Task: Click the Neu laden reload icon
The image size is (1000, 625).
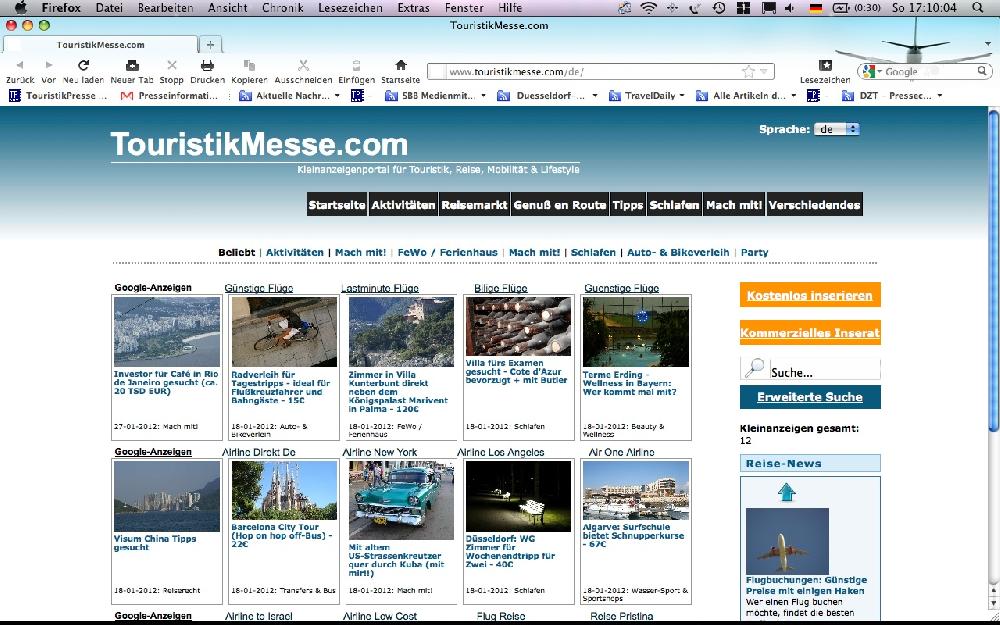Action: coord(84,65)
